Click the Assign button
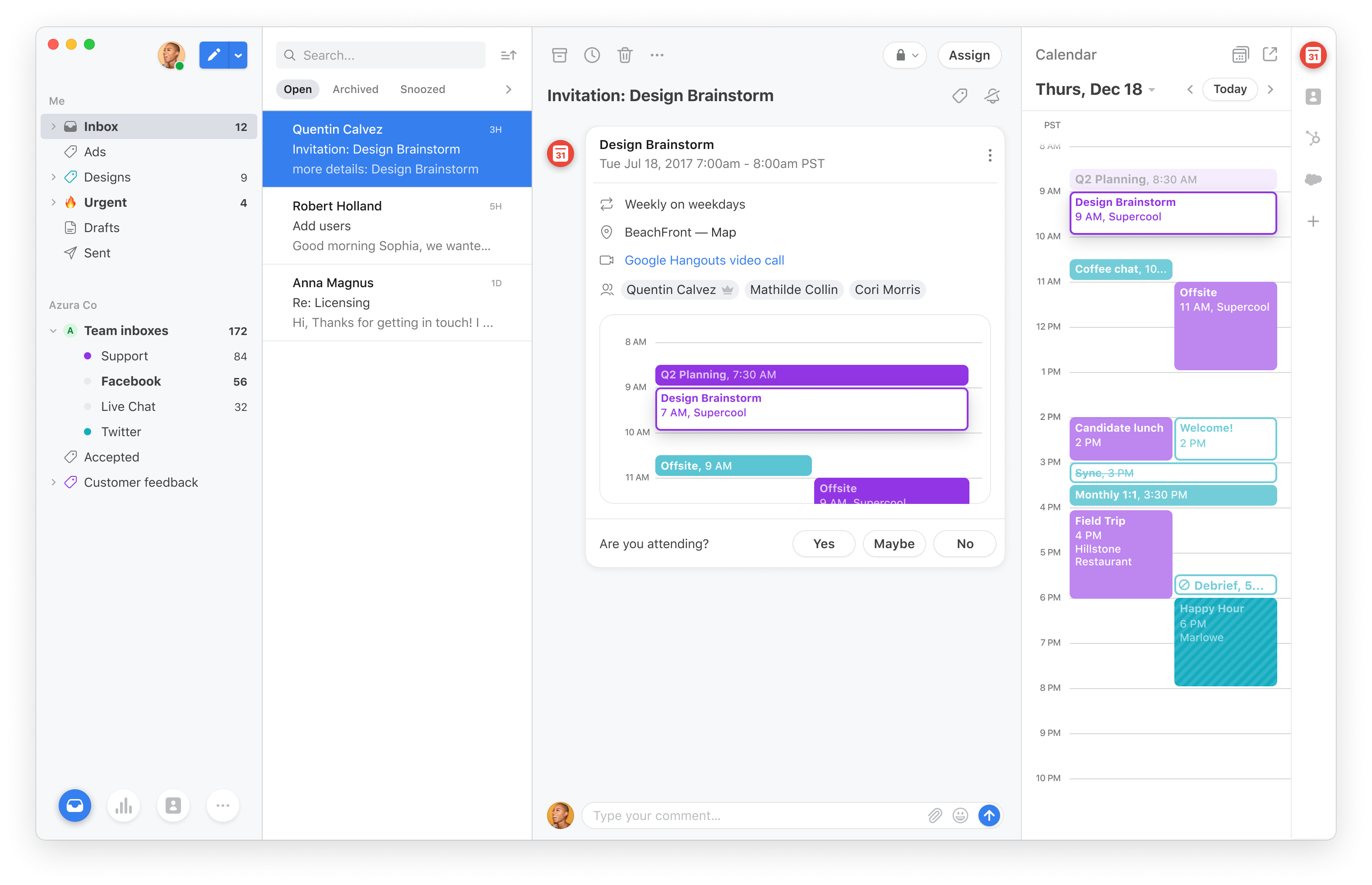1372x885 pixels. tap(969, 55)
